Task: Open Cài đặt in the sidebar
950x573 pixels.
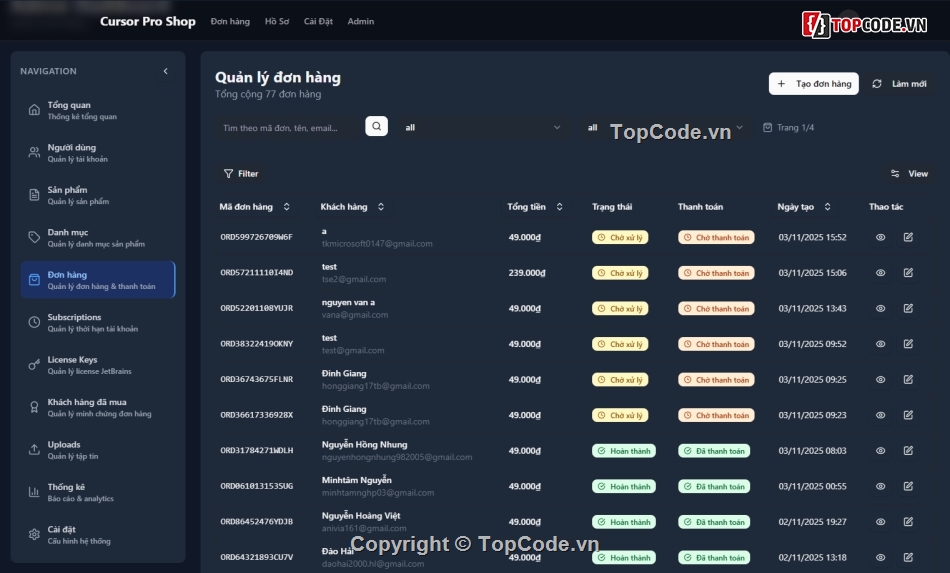Action: pos(98,534)
